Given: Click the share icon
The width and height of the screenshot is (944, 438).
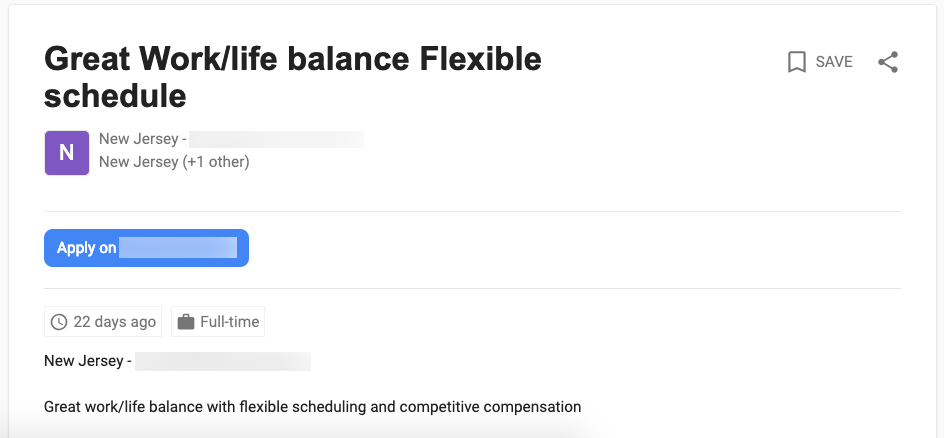Looking at the screenshot, I should pyautogui.click(x=888, y=62).
